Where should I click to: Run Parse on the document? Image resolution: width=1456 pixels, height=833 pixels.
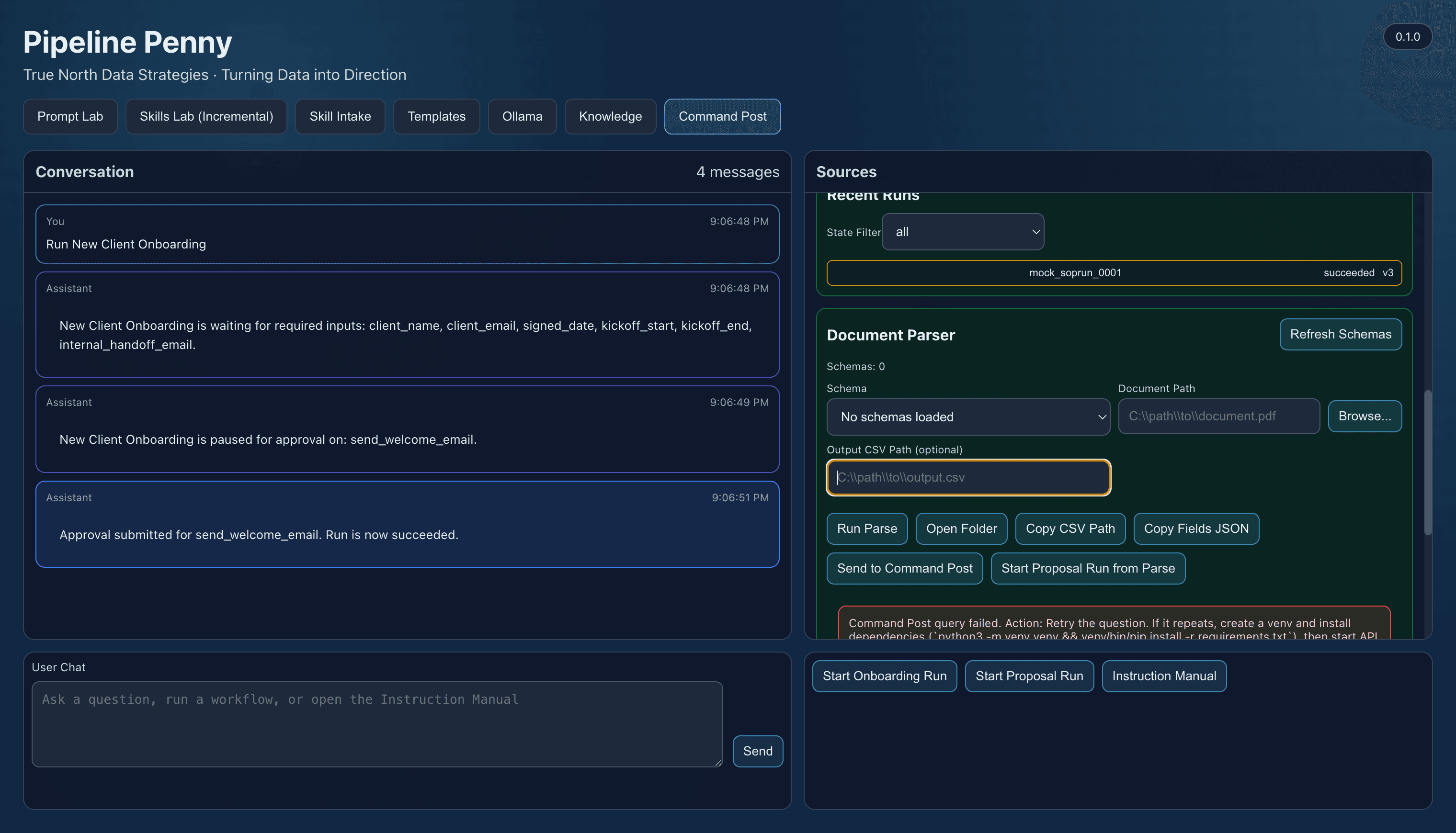point(866,528)
